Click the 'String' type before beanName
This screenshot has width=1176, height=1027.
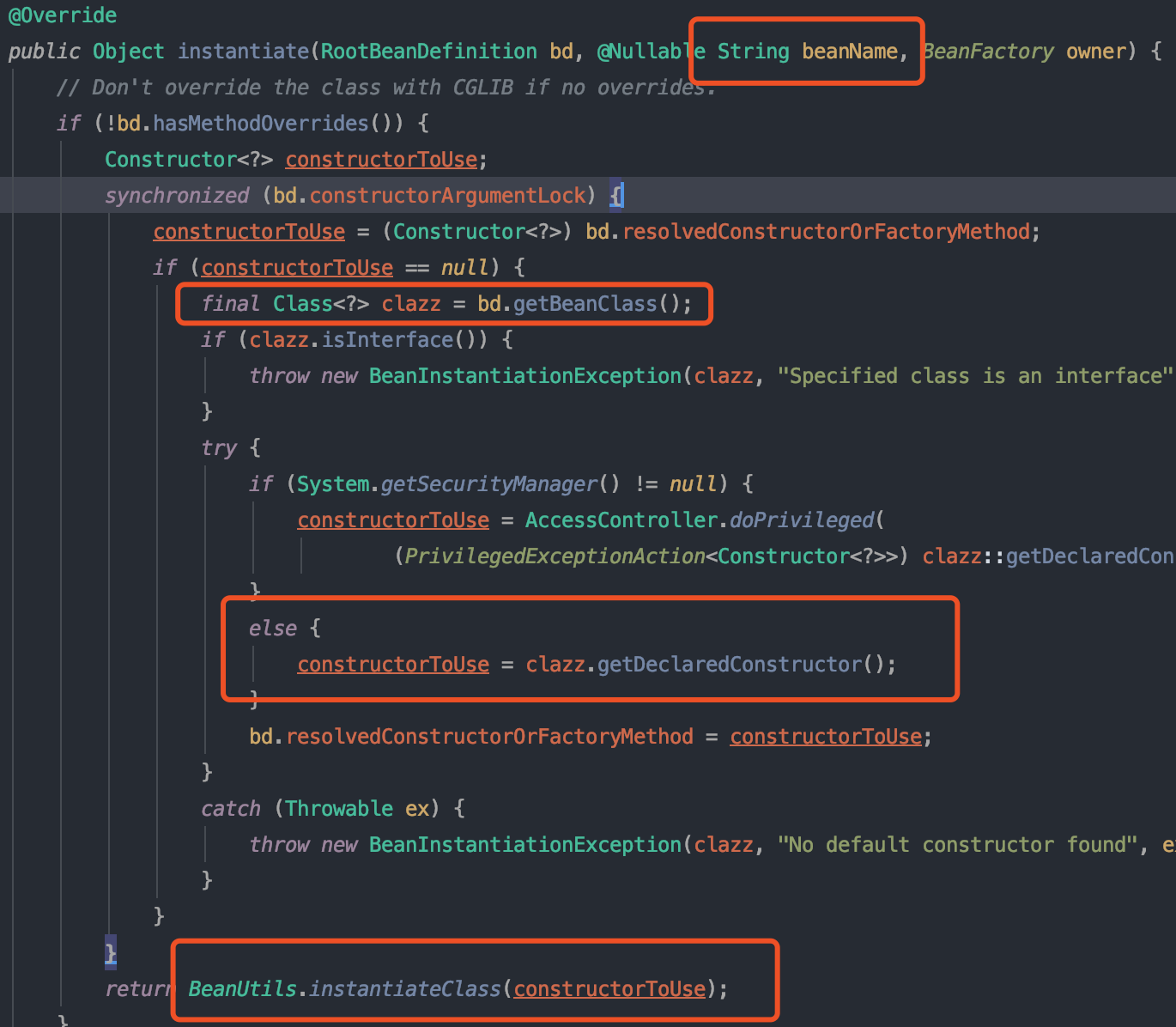click(x=753, y=52)
